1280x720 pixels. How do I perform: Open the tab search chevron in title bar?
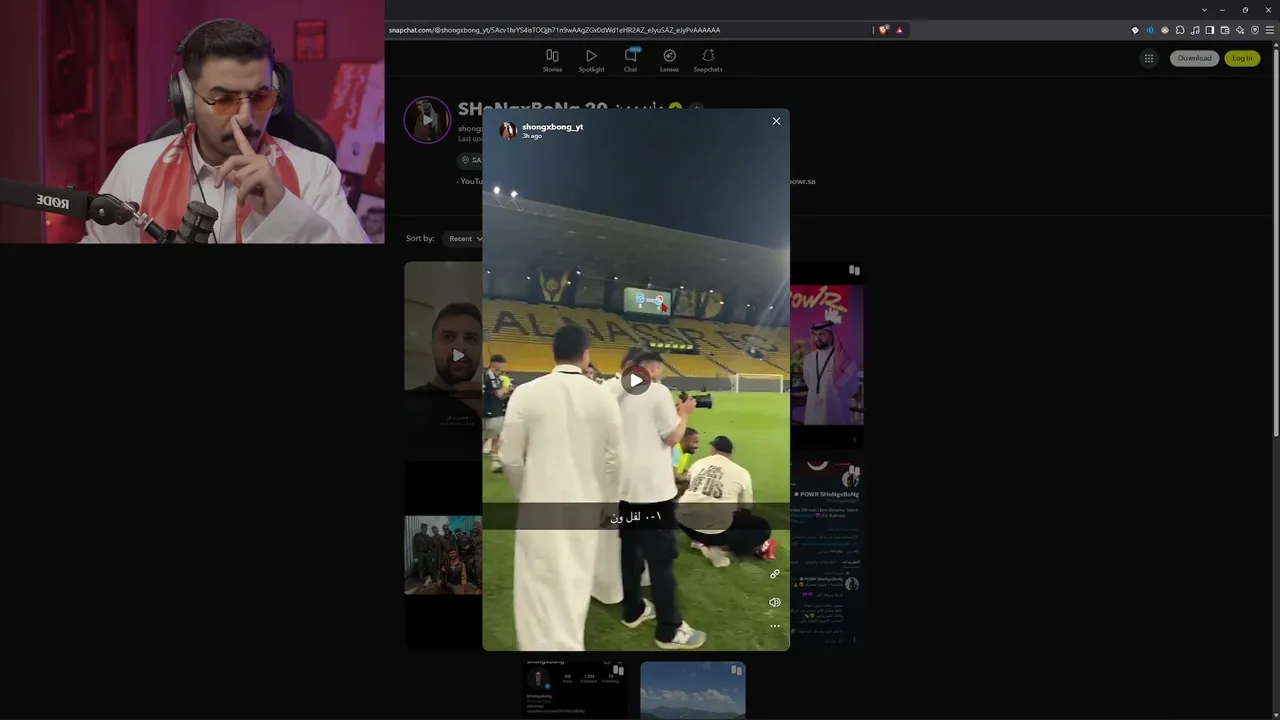(1205, 10)
